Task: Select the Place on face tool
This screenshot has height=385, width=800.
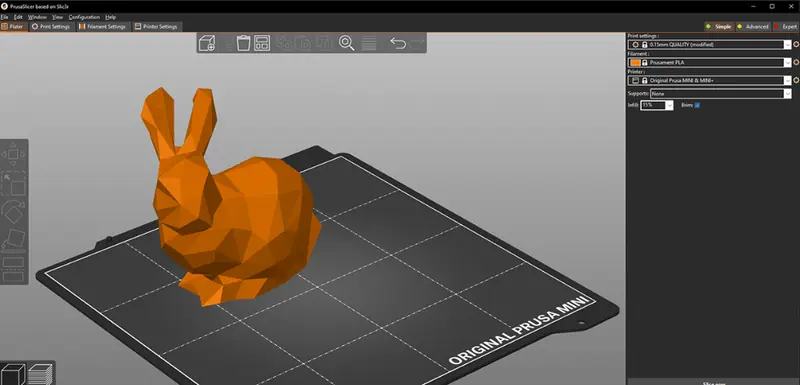Action: [x=13, y=240]
